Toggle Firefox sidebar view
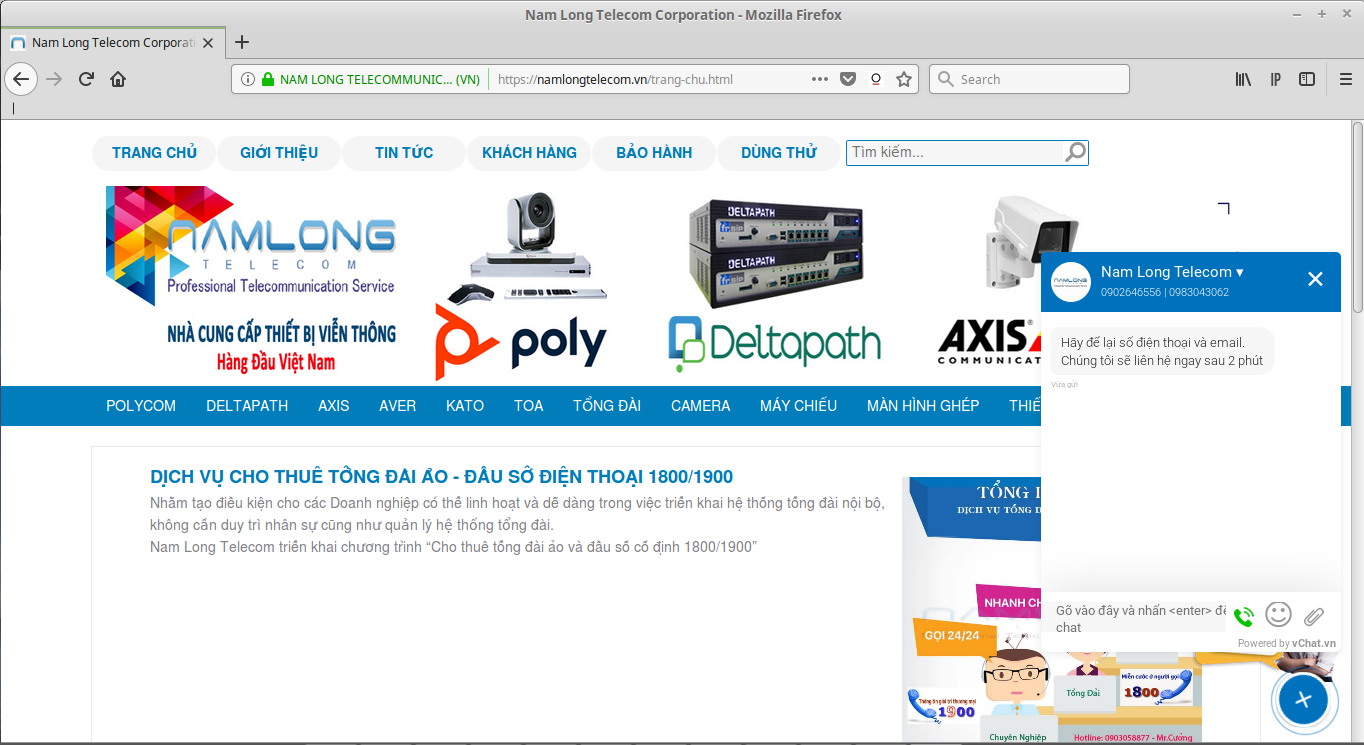Image resolution: width=1364 pixels, height=745 pixels. (x=1307, y=79)
